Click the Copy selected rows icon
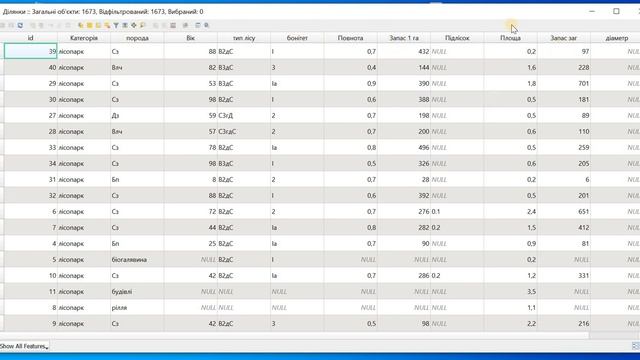 tap(59, 25)
